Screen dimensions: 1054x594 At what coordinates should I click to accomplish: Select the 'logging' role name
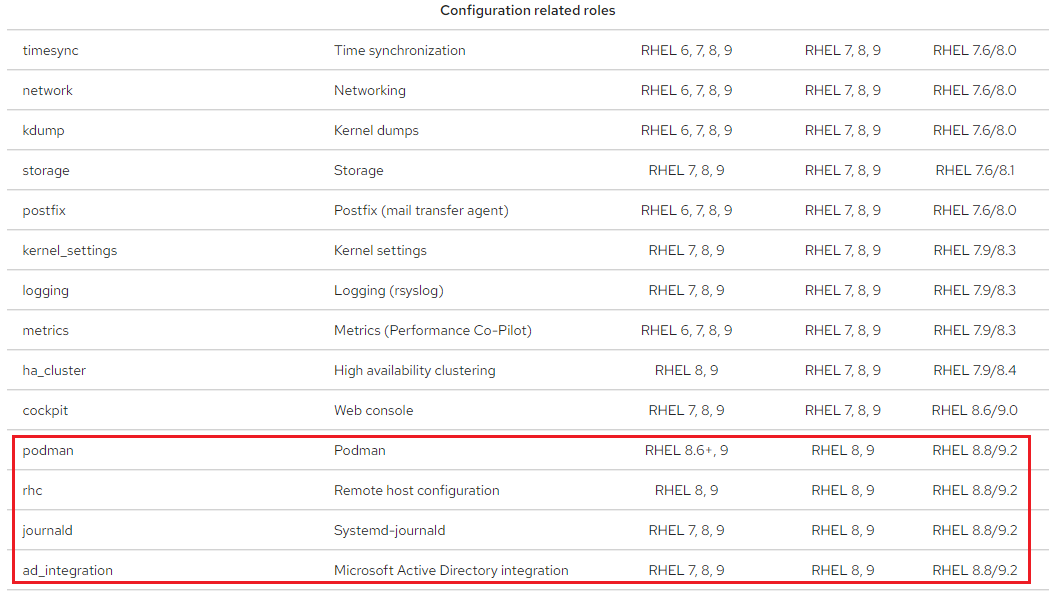(45, 290)
